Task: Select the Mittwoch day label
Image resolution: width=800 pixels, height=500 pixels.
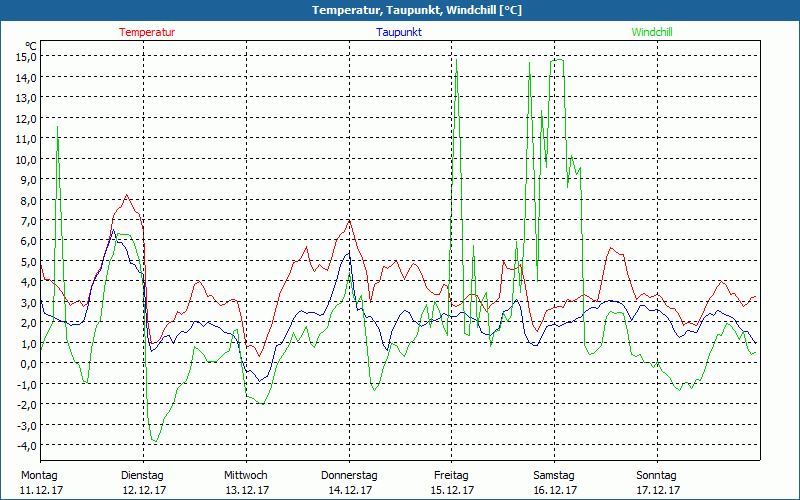Action: click(x=245, y=476)
